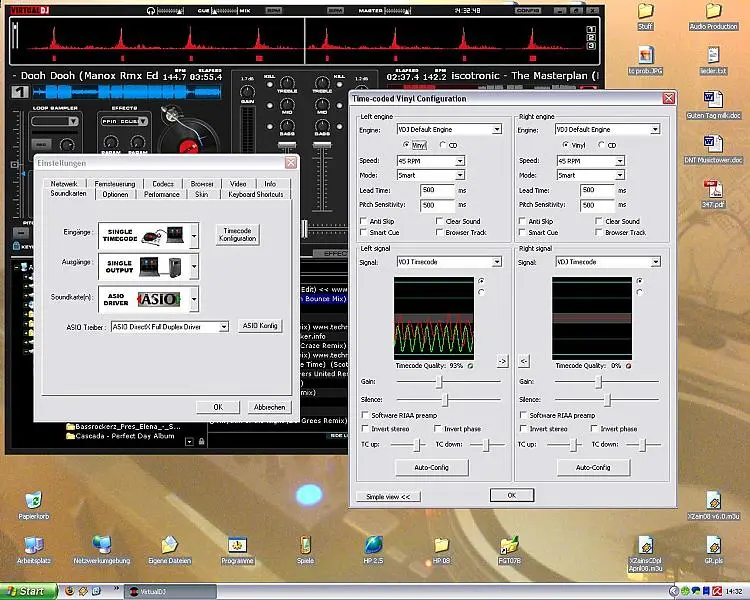This screenshot has height=600, width=750.
Task: Switch to the Optionen tab
Action: click(x=115, y=194)
